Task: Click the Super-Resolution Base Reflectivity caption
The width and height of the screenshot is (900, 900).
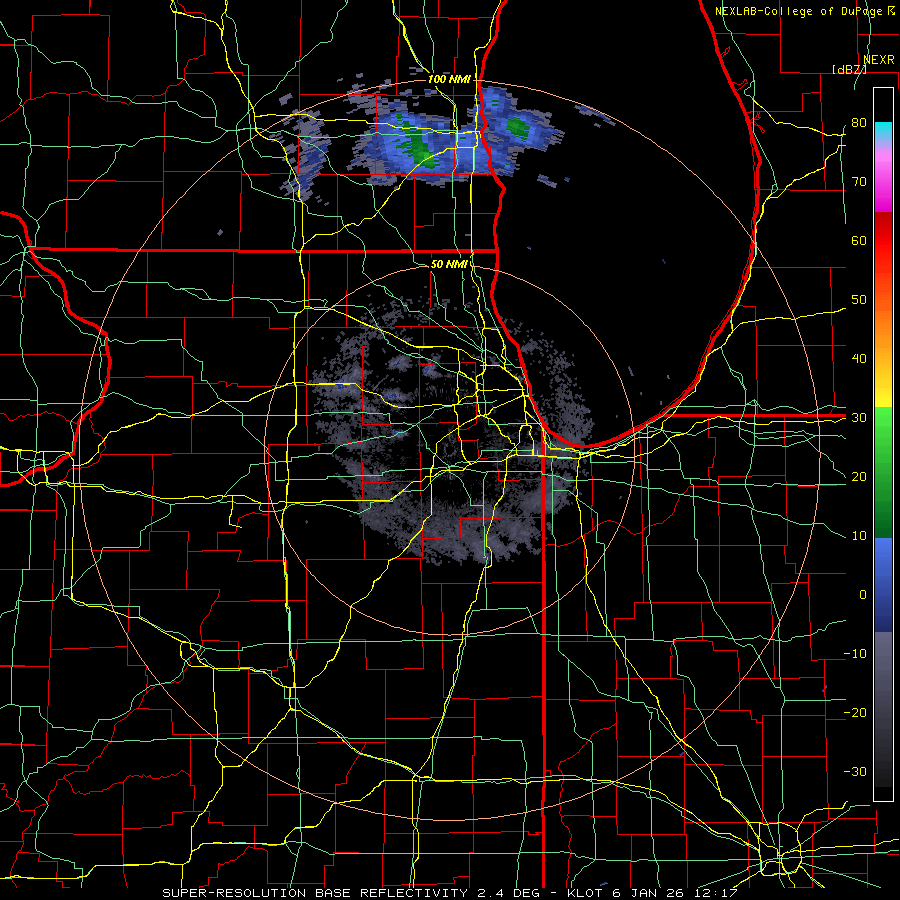Action: tap(449, 893)
